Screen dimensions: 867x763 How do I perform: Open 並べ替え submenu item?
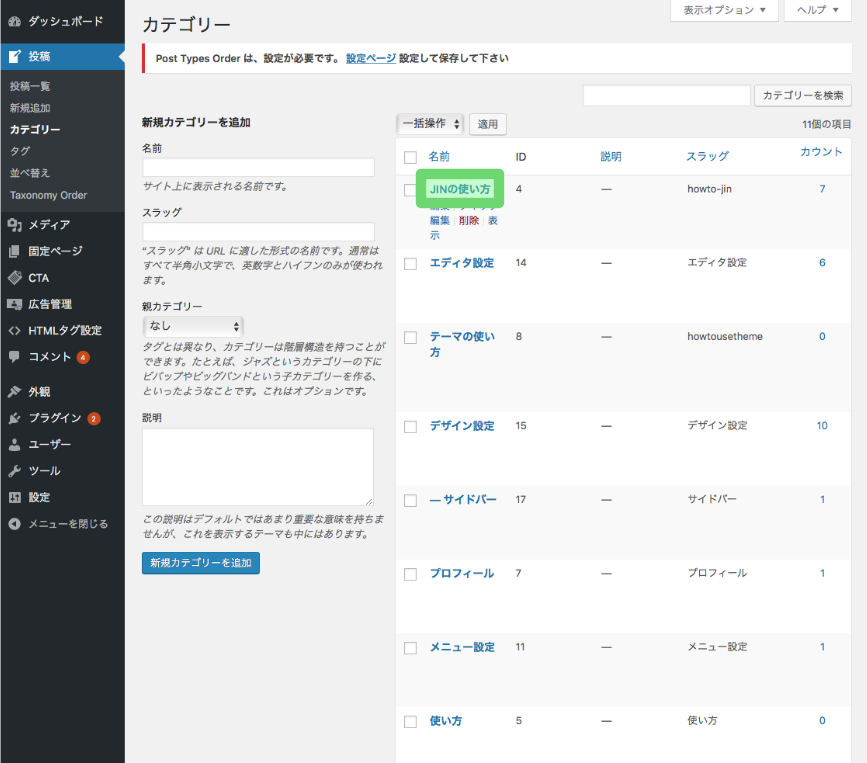(x=30, y=173)
